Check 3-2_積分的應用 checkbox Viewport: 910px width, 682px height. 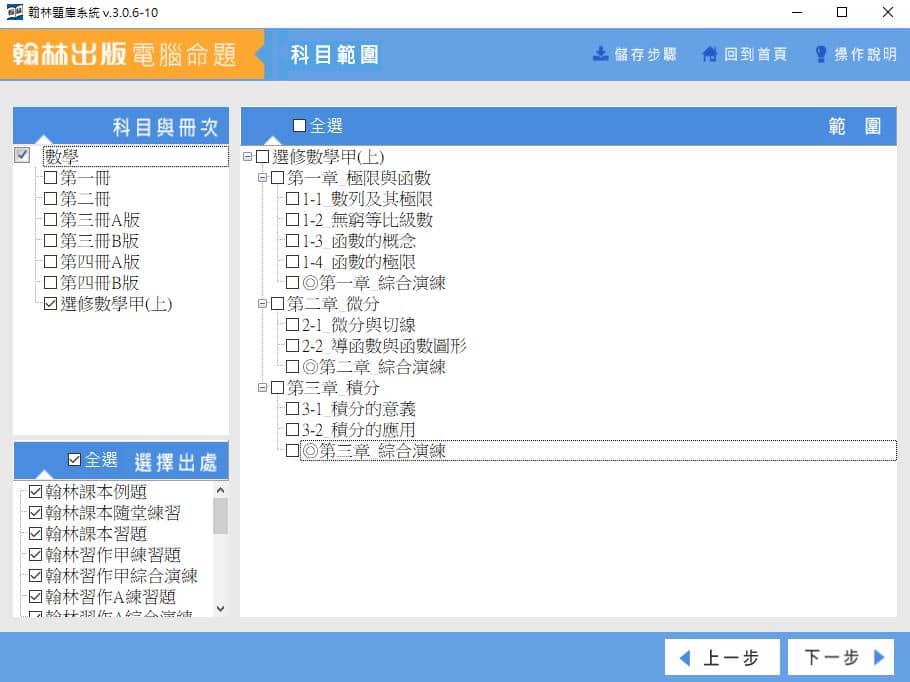point(292,430)
